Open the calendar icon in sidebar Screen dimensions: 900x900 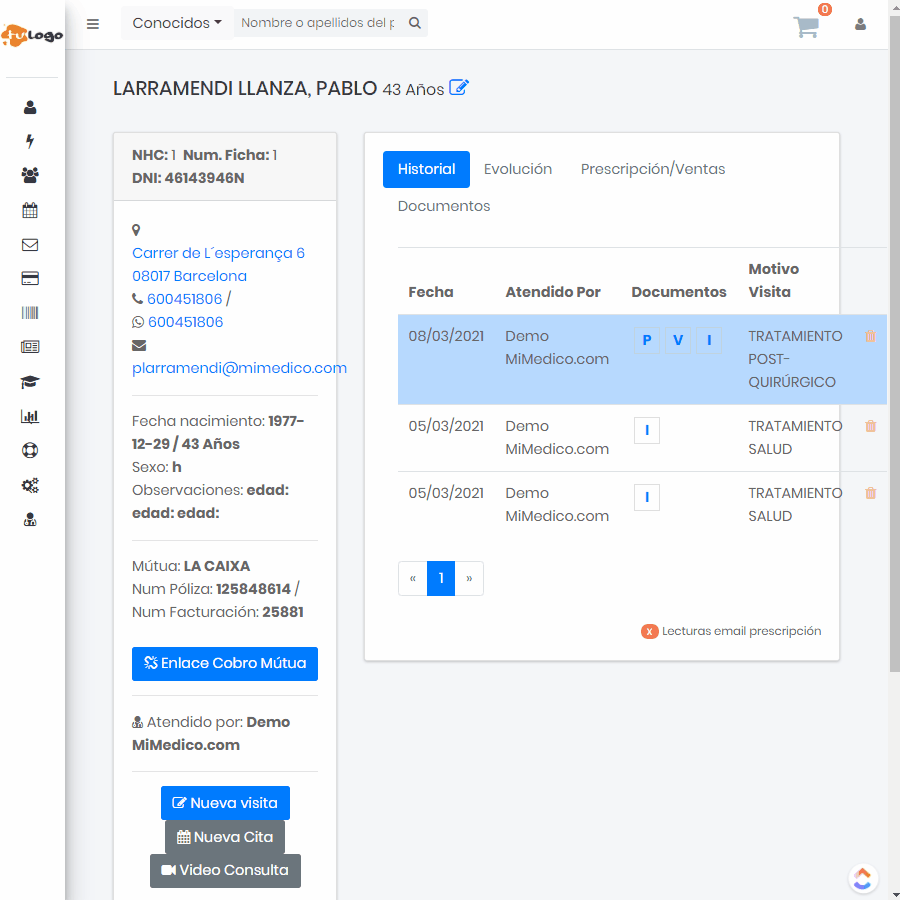pyautogui.click(x=30, y=210)
